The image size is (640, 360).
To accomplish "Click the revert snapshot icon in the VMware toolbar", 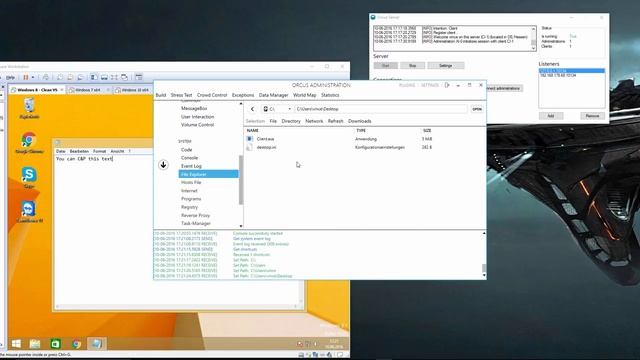I will [x=70, y=77].
